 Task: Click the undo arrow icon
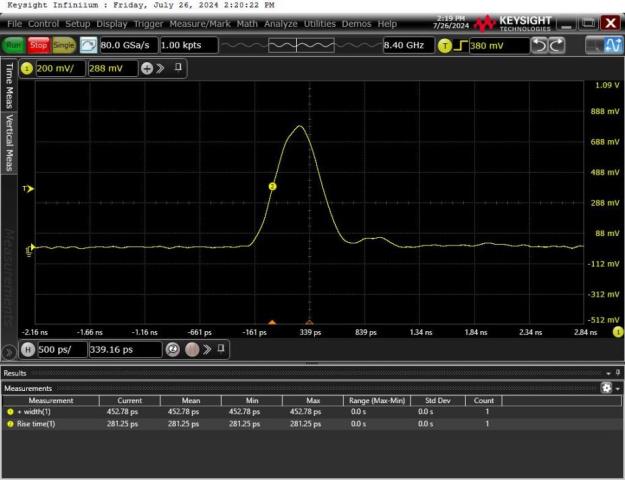[x=539, y=45]
